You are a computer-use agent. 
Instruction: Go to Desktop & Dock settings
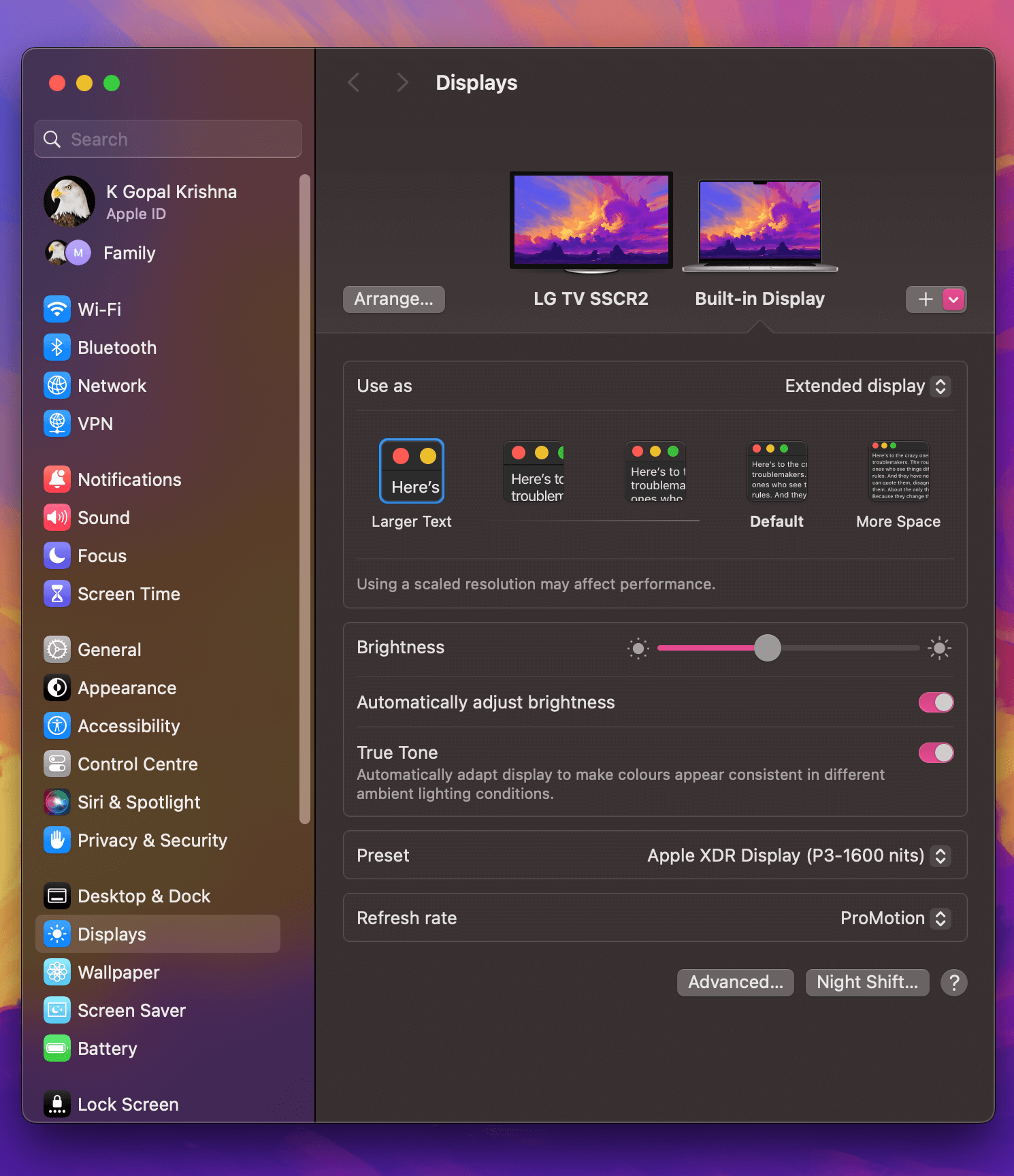(x=144, y=896)
